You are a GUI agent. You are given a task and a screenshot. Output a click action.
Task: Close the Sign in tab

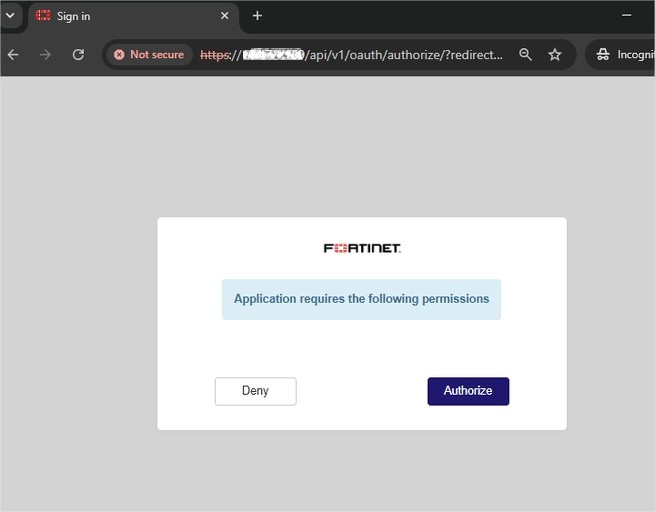pyautogui.click(x=224, y=16)
